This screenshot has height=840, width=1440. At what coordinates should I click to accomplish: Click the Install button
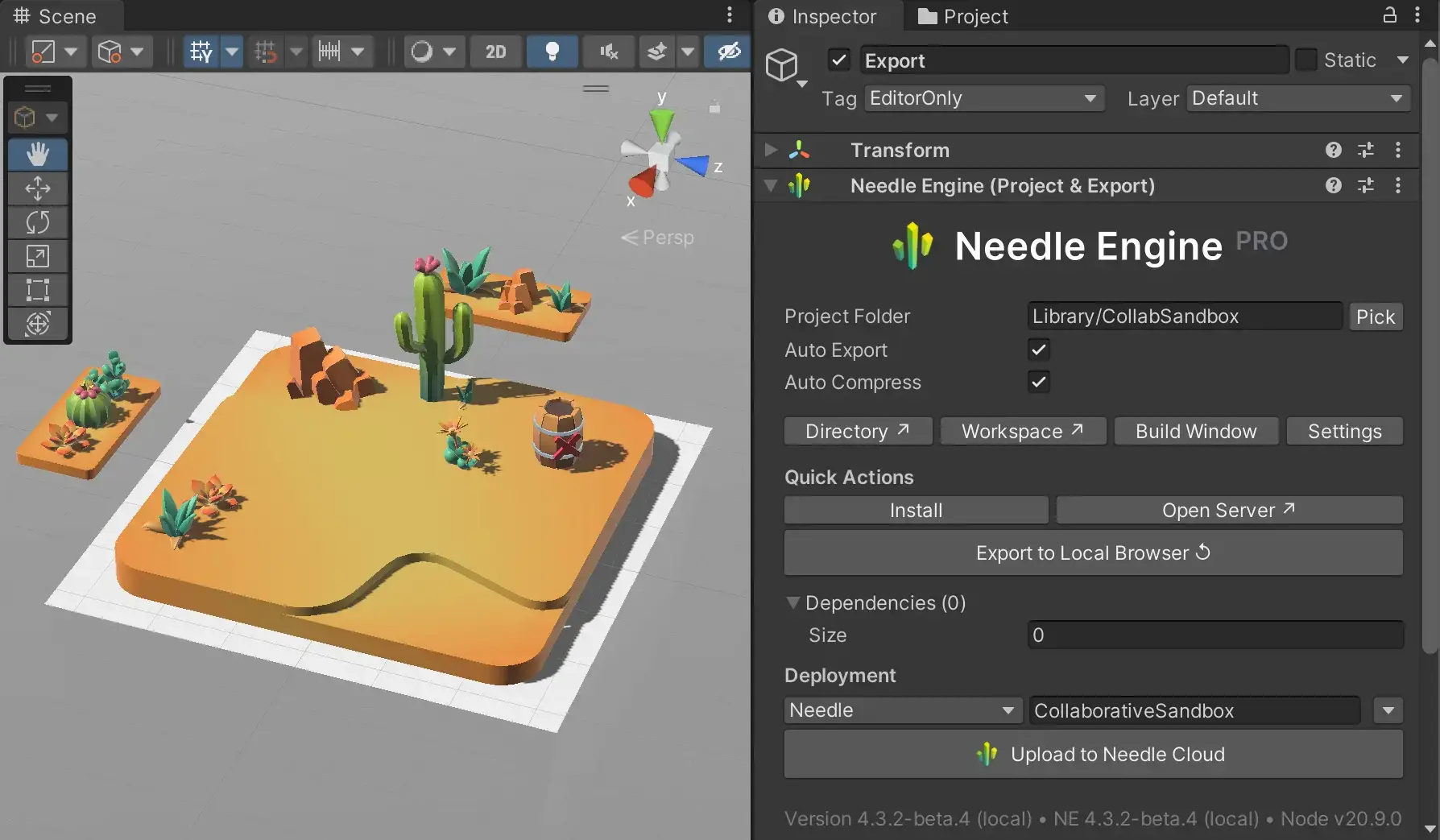(x=917, y=510)
